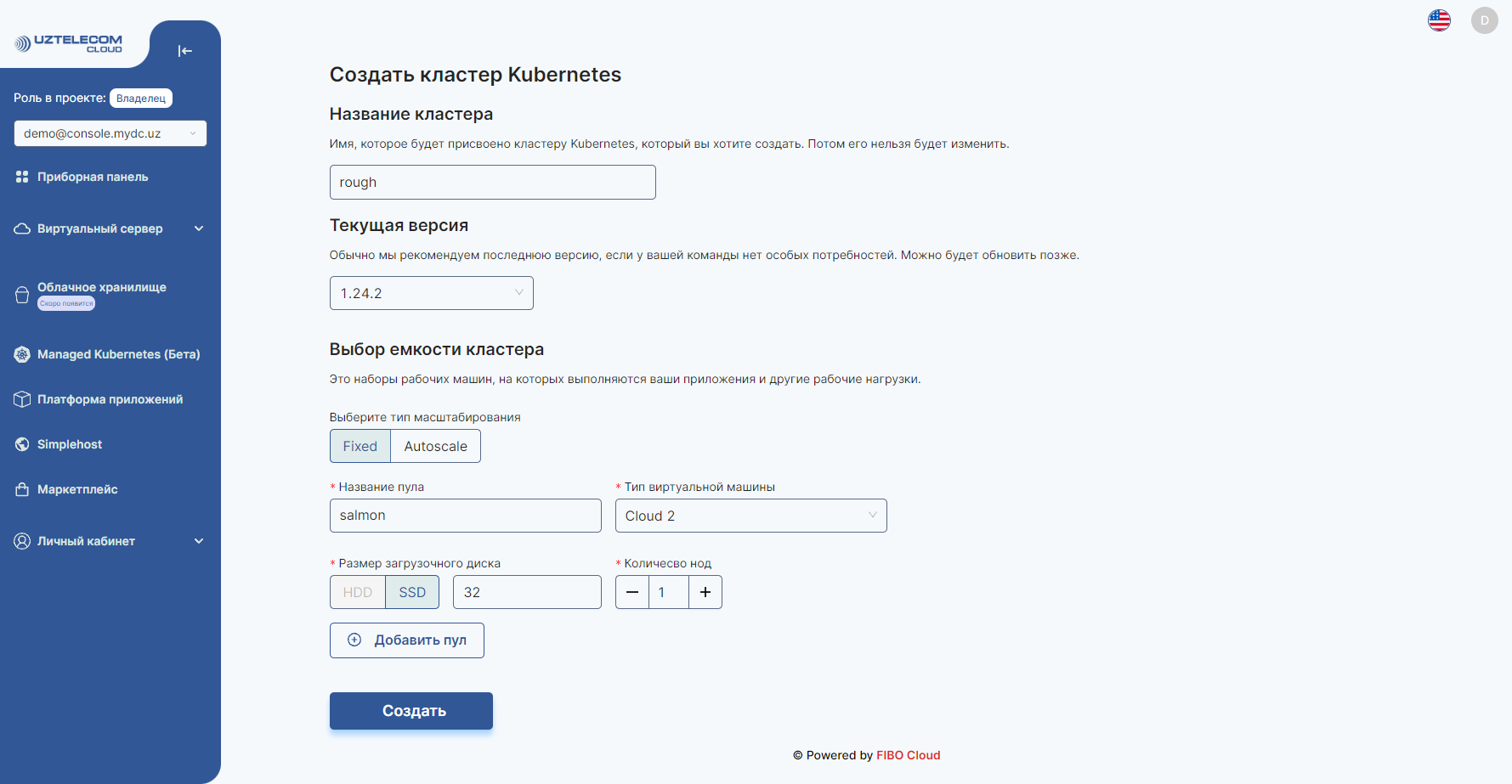Collapse the sidebar with the arrow icon

pyautogui.click(x=184, y=51)
